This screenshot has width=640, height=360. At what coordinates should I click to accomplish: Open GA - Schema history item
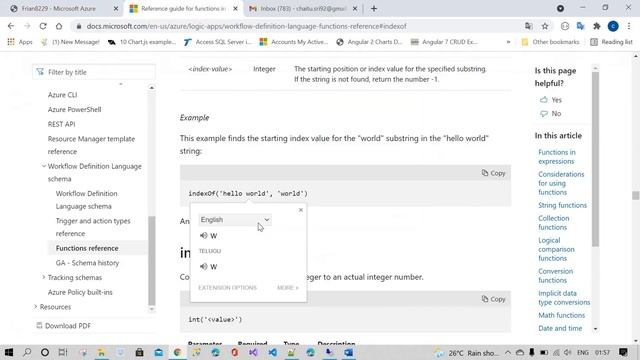pyautogui.click(x=87, y=263)
